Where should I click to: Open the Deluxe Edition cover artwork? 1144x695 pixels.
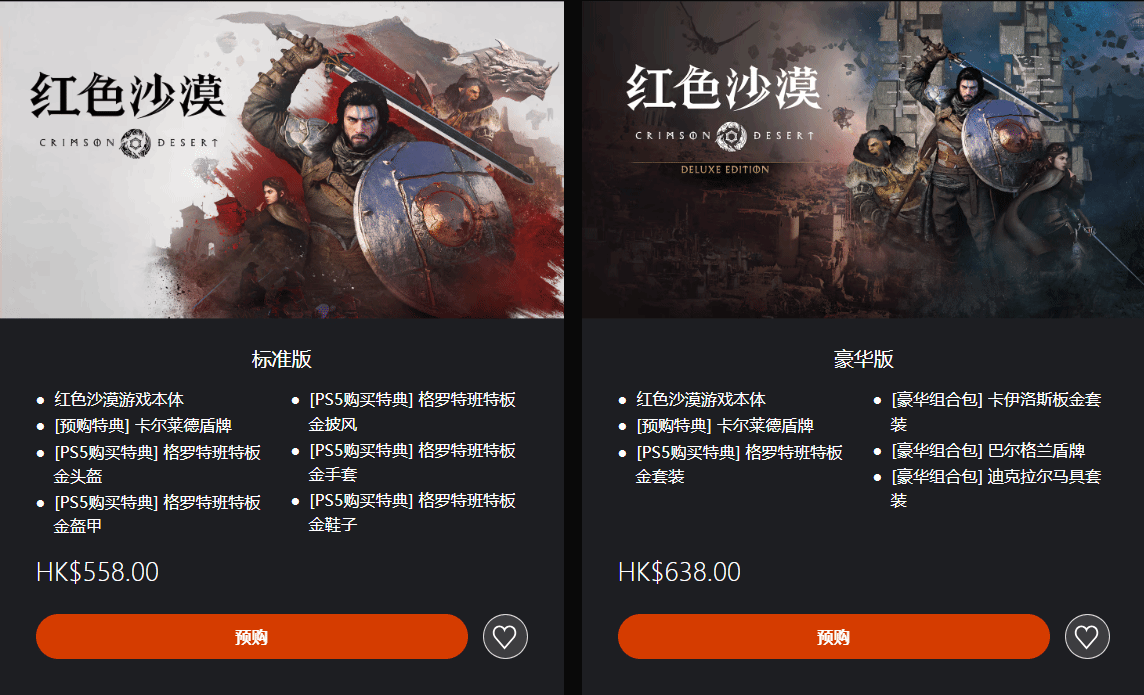(x=863, y=159)
